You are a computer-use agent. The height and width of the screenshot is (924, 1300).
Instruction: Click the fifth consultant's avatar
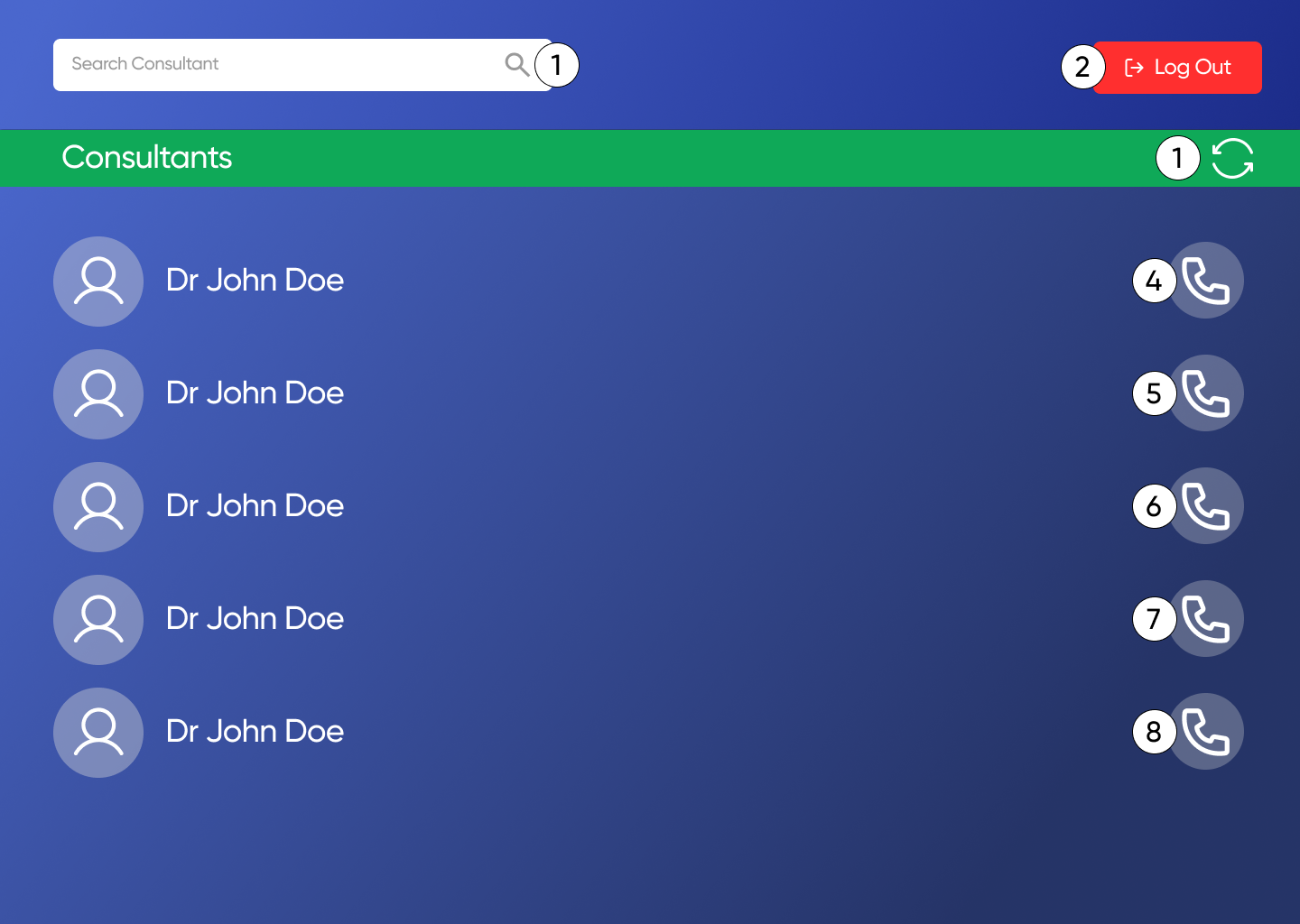[98, 733]
